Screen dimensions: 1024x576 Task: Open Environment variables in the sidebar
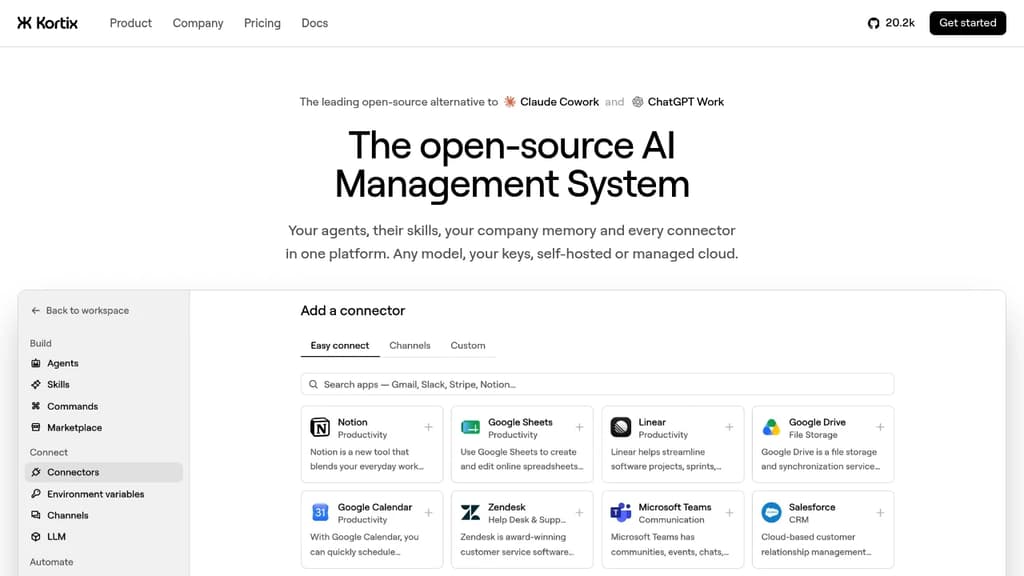tap(104, 494)
